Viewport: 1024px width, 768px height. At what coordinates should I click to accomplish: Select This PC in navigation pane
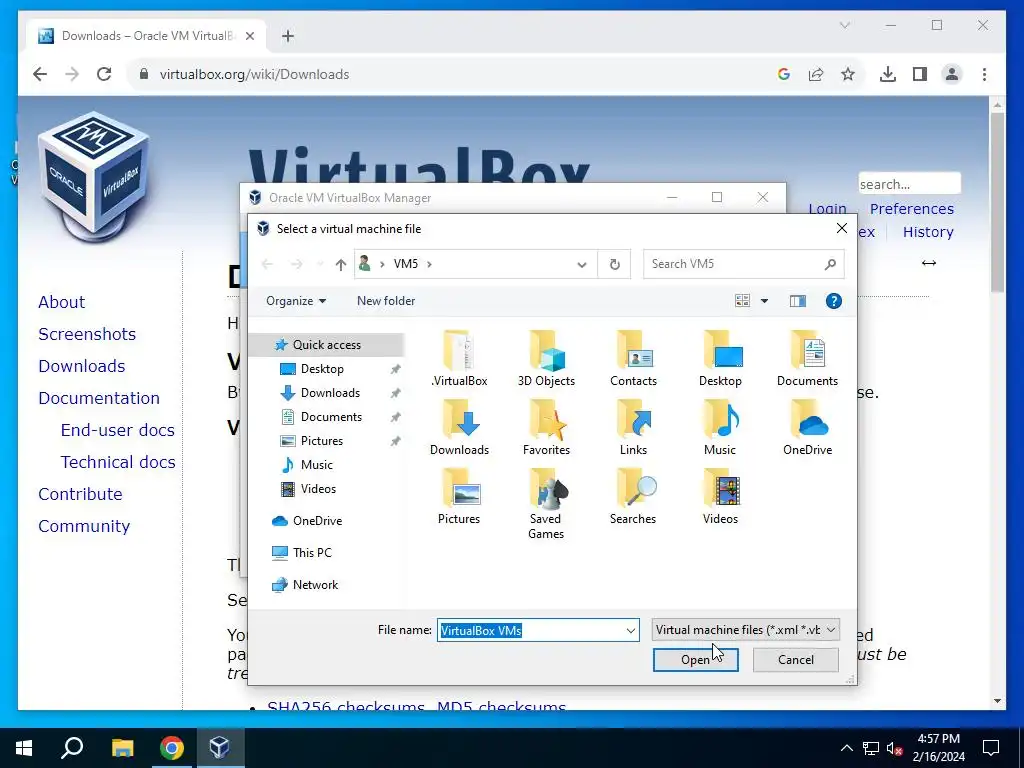pyautogui.click(x=312, y=552)
